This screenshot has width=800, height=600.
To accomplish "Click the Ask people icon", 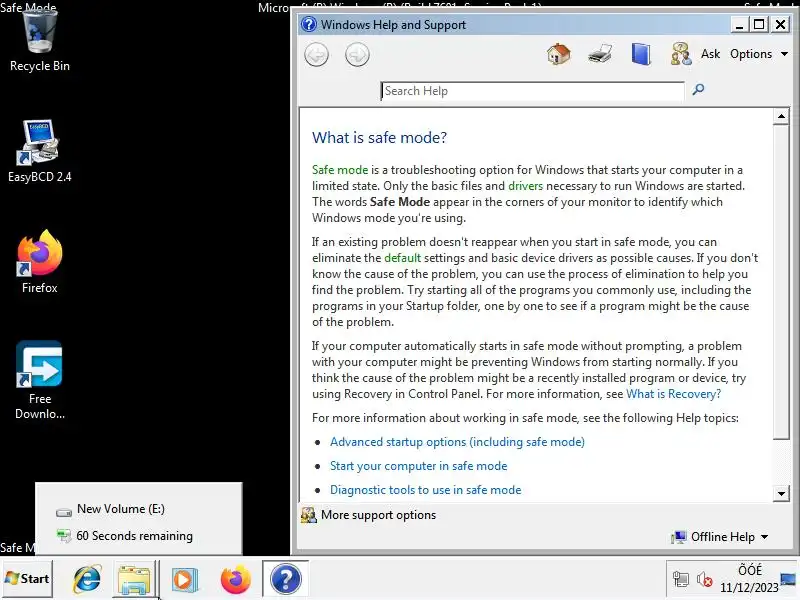I will pyautogui.click(x=681, y=54).
